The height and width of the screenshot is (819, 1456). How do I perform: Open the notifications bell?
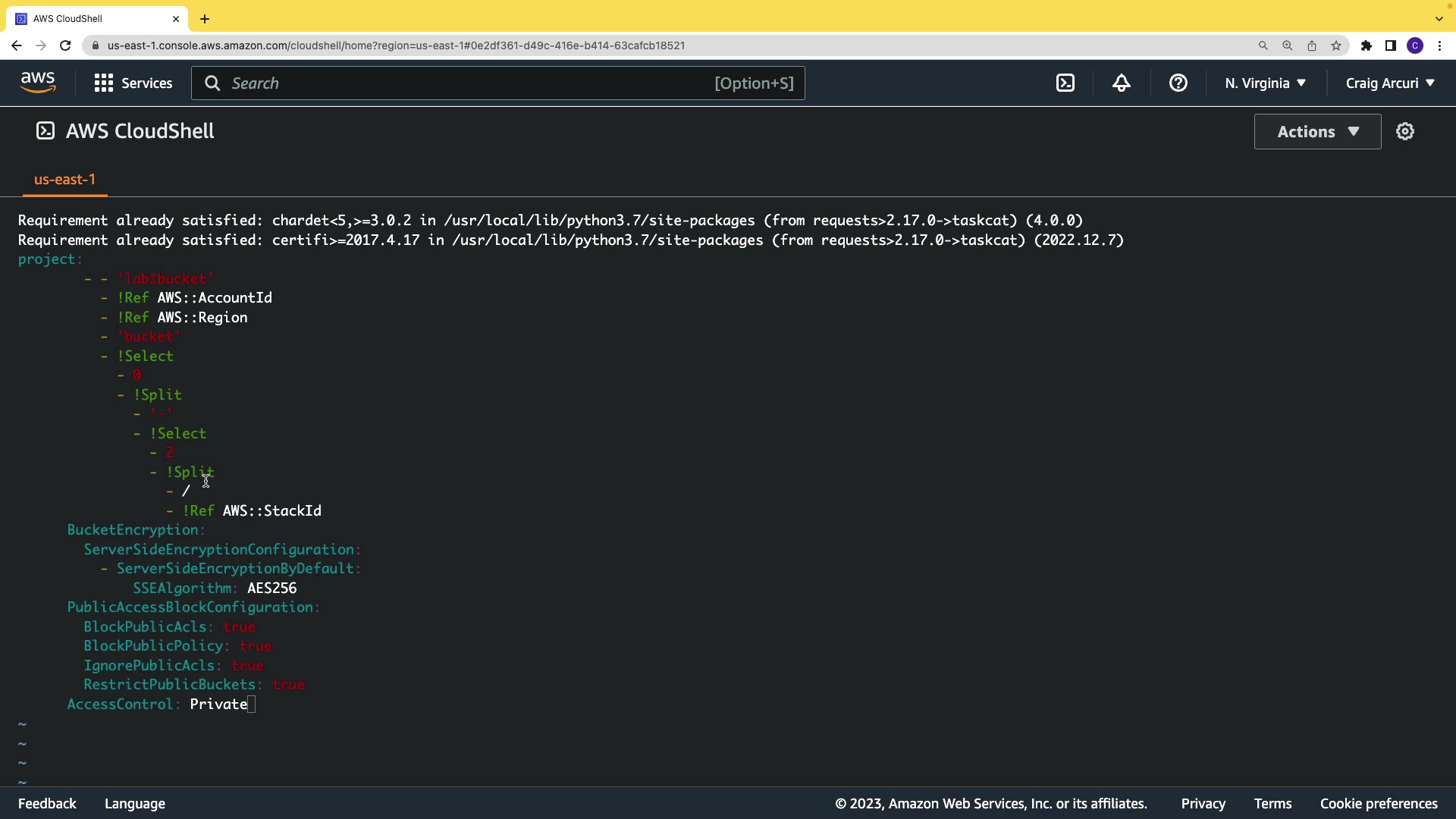[x=1122, y=83]
